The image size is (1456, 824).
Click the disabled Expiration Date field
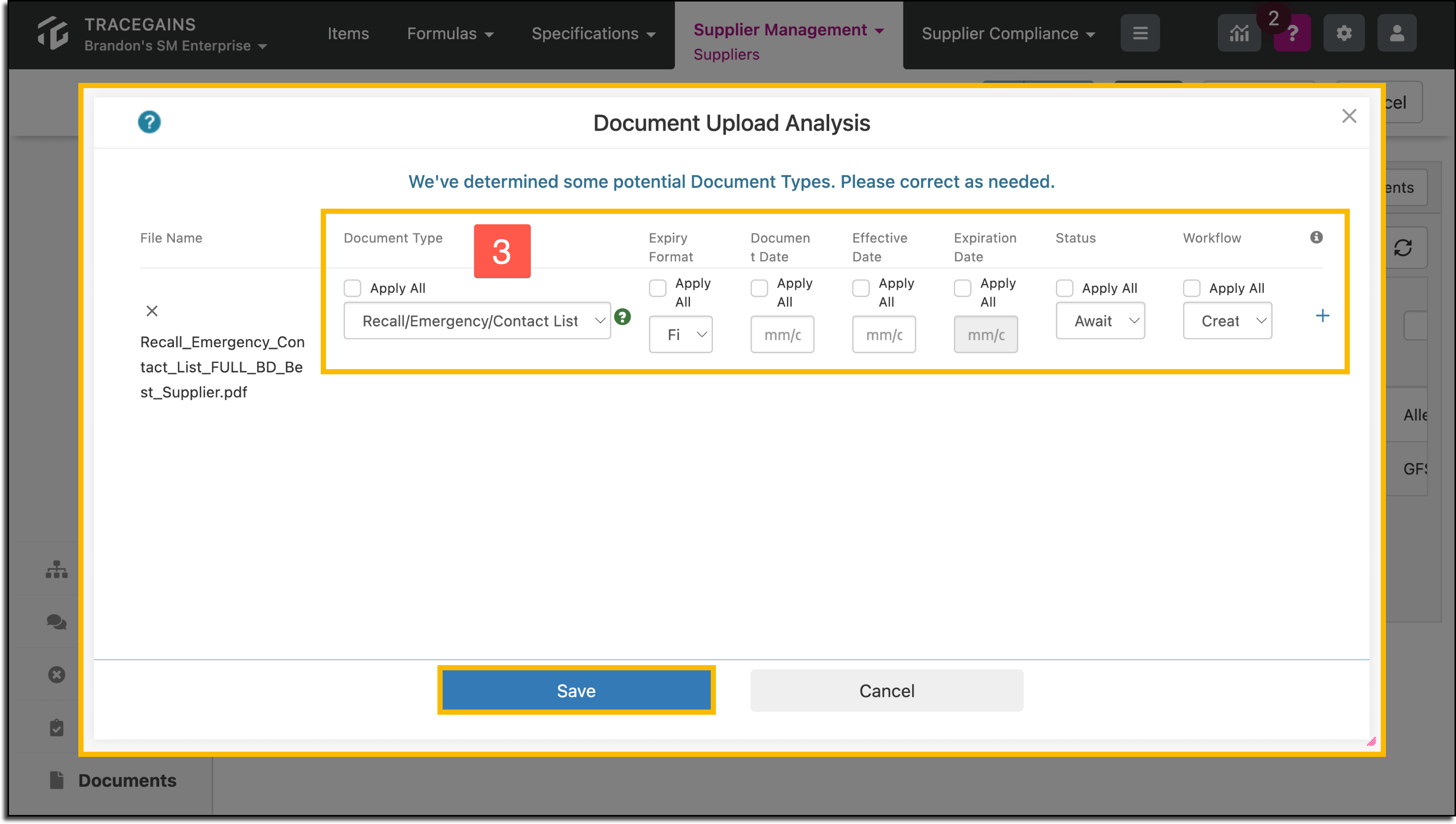[x=986, y=334]
